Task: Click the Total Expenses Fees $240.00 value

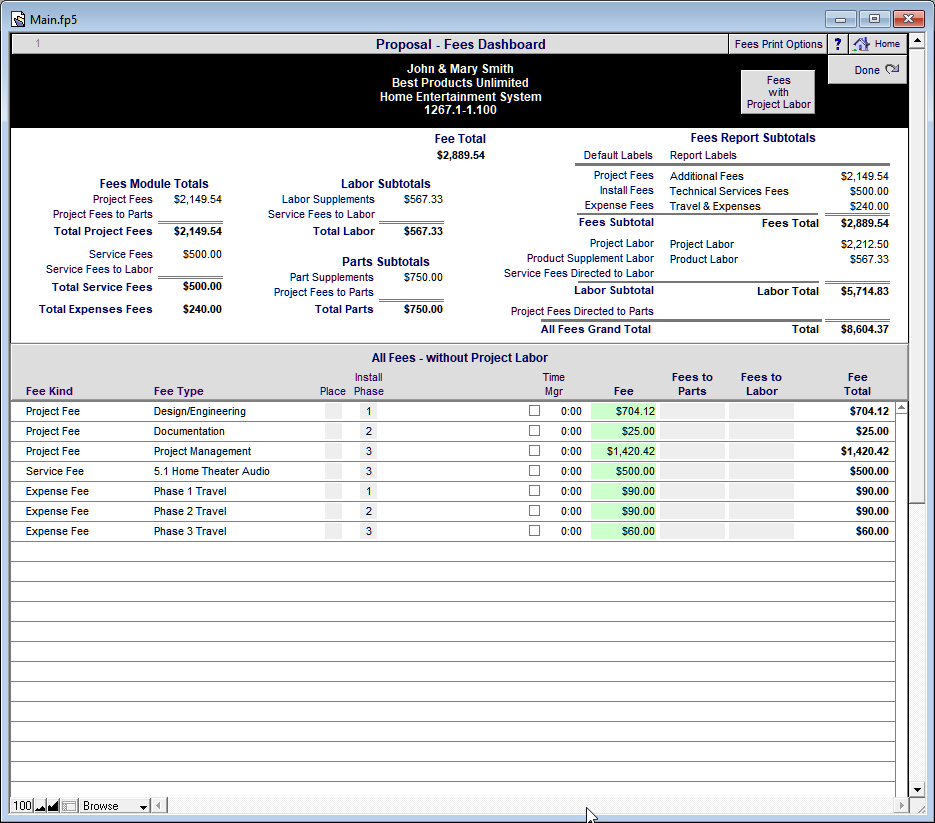Action: click(x=202, y=310)
